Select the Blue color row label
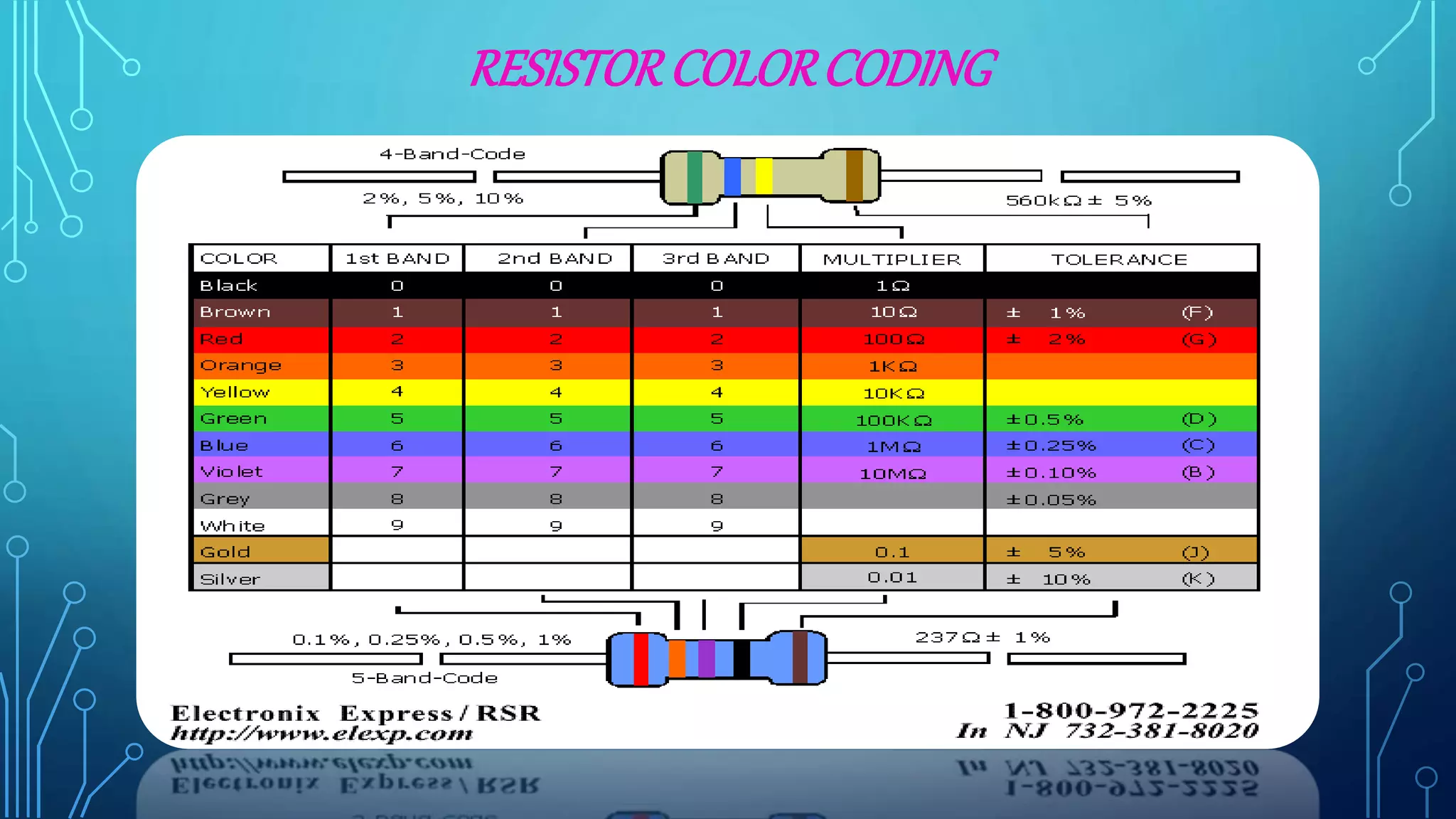 pos(224,446)
